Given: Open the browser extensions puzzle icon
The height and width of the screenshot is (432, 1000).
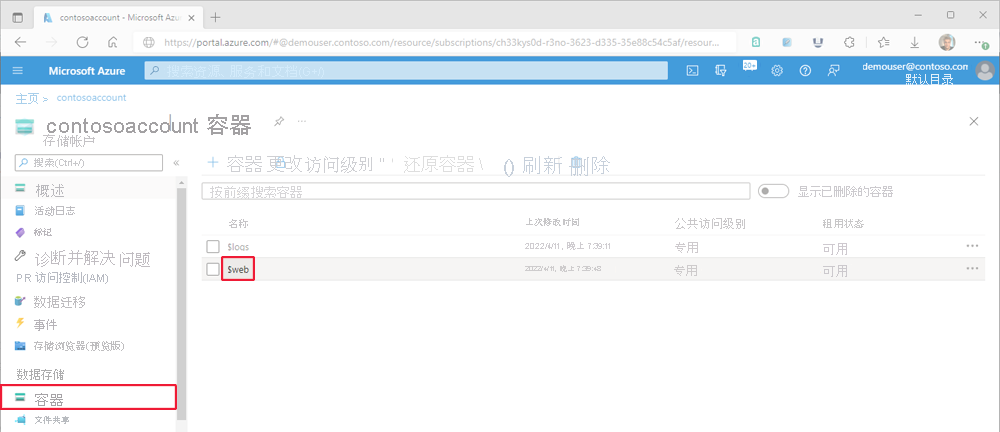Looking at the screenshot, I should point(849,42).
